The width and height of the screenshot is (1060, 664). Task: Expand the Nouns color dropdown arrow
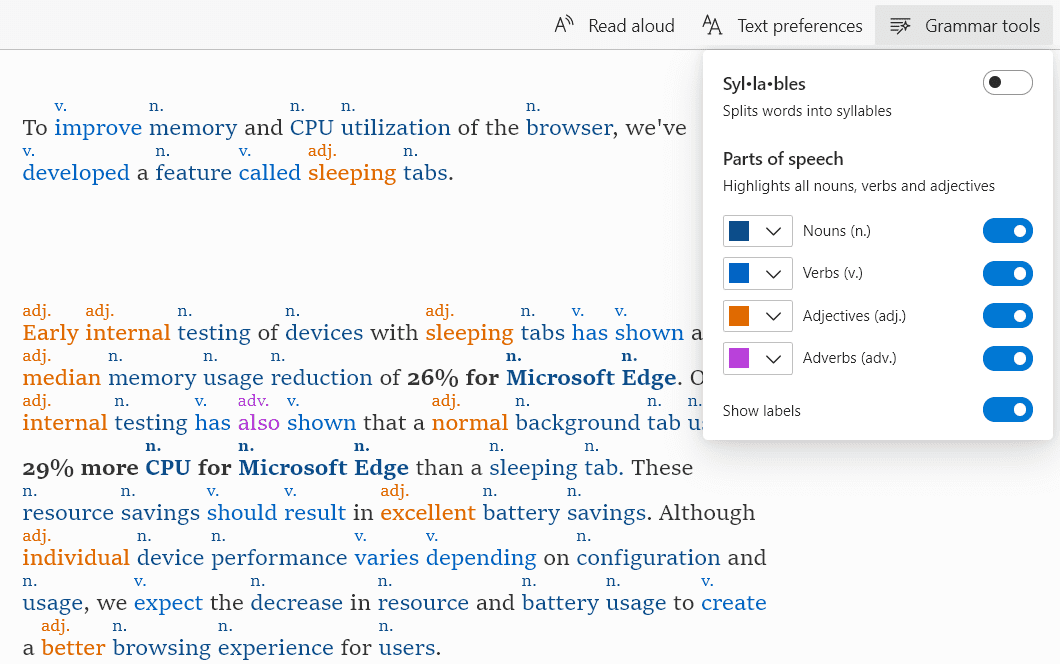[773, 232]
